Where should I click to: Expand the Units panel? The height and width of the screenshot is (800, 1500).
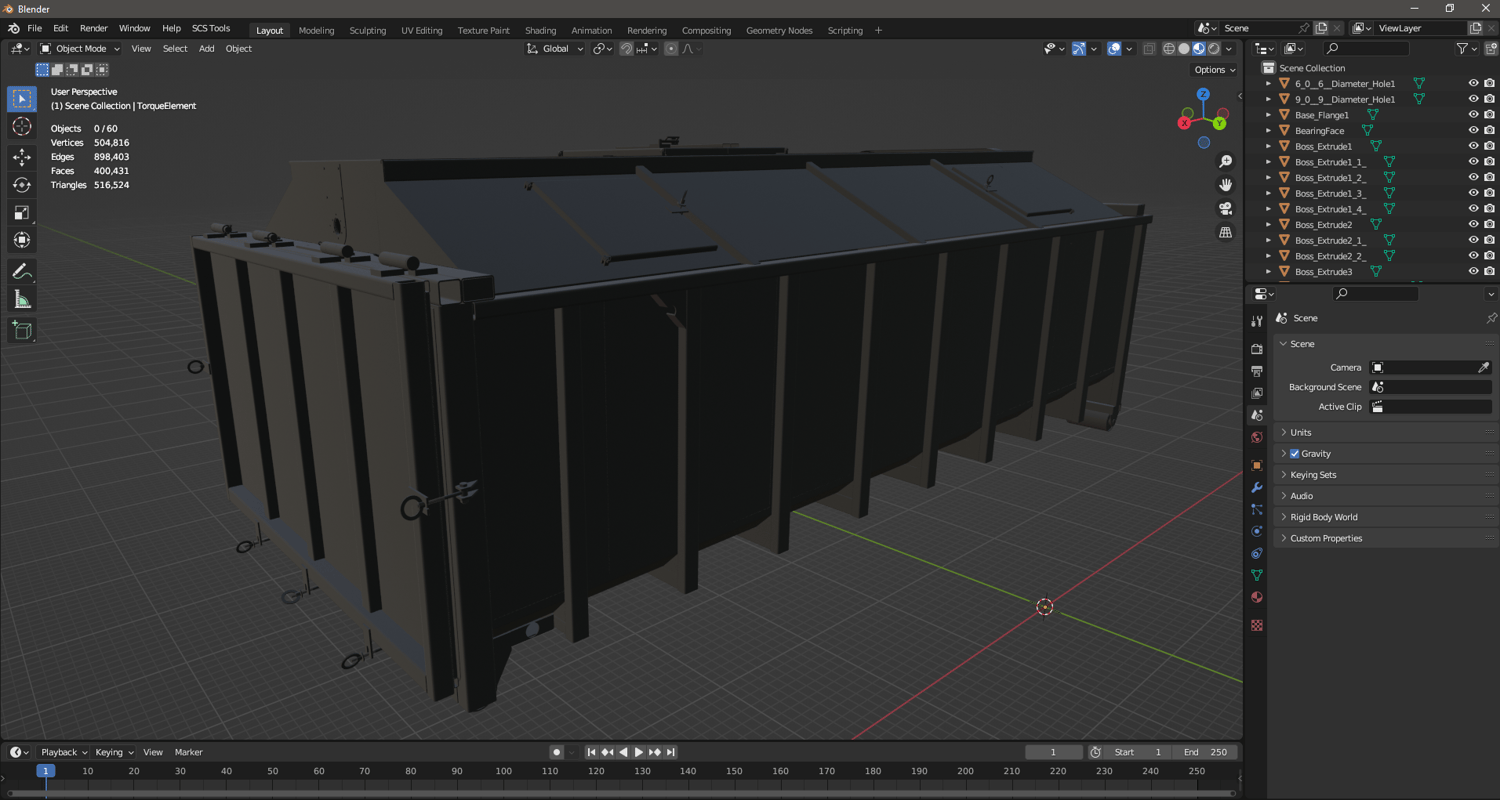pos(1300,433)
